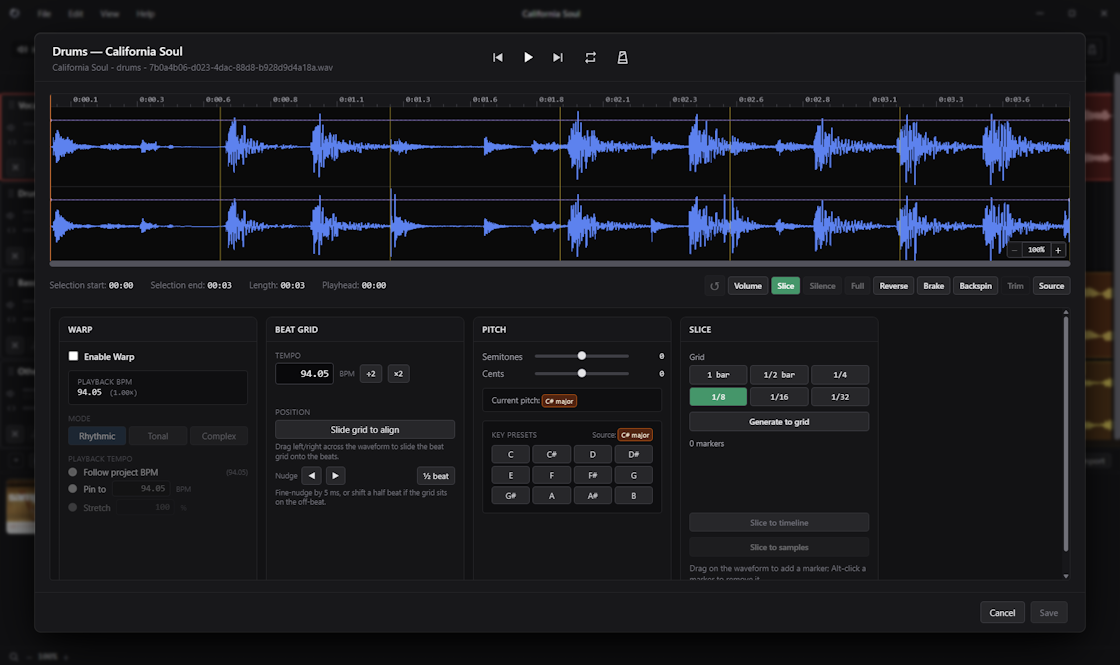This screenshot has height=665, width=1120.
Task: Adjust the Cents slider handle
Action: point(581,373)
